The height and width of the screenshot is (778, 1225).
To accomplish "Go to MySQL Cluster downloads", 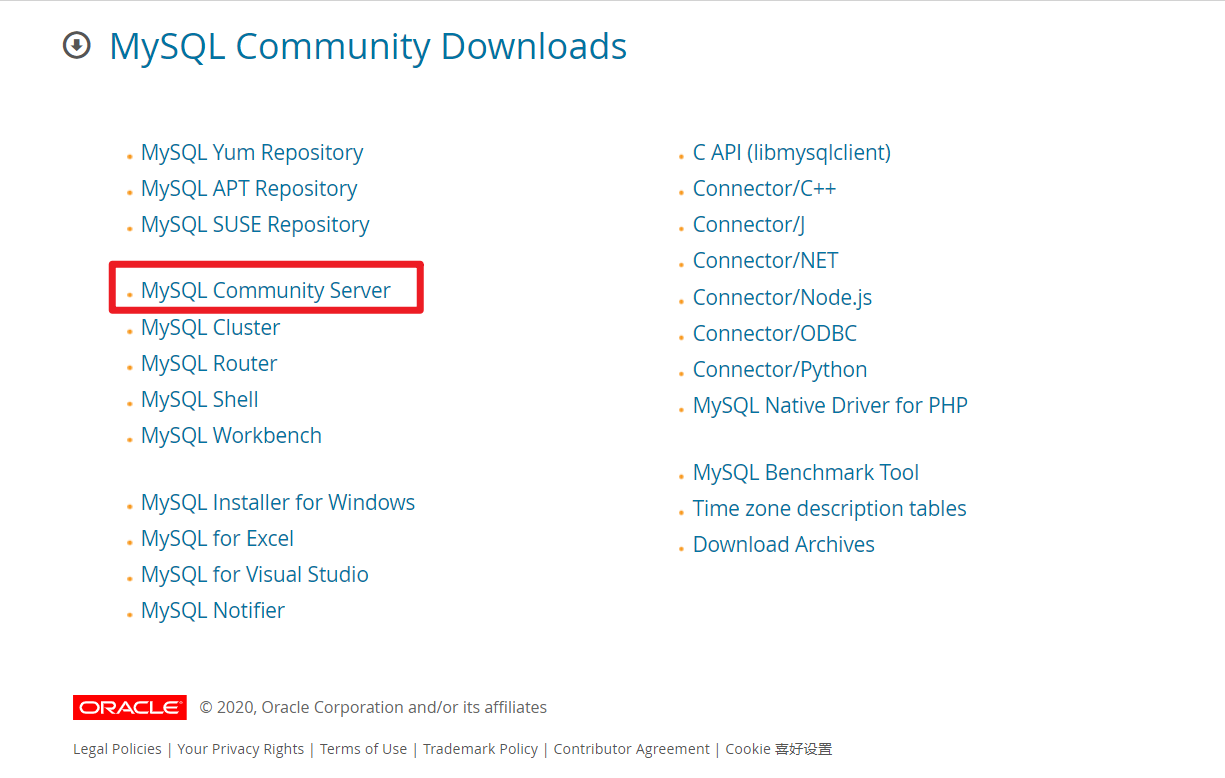I will 210,328.
